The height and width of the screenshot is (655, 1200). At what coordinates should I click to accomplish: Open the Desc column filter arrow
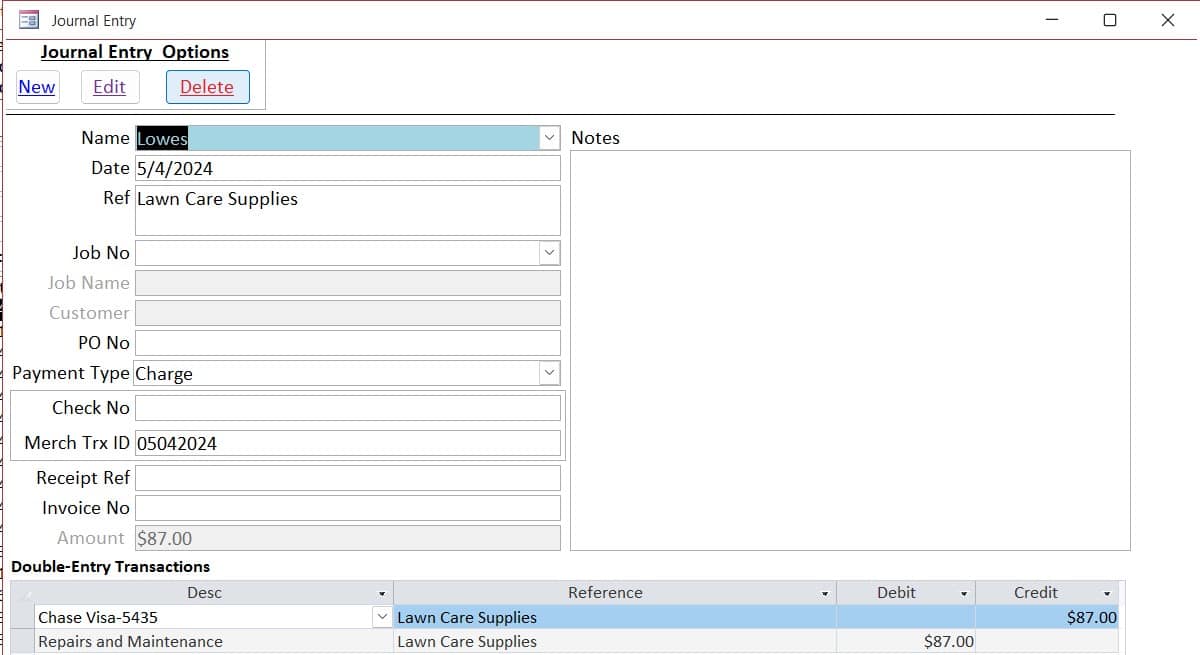(382, 593)
